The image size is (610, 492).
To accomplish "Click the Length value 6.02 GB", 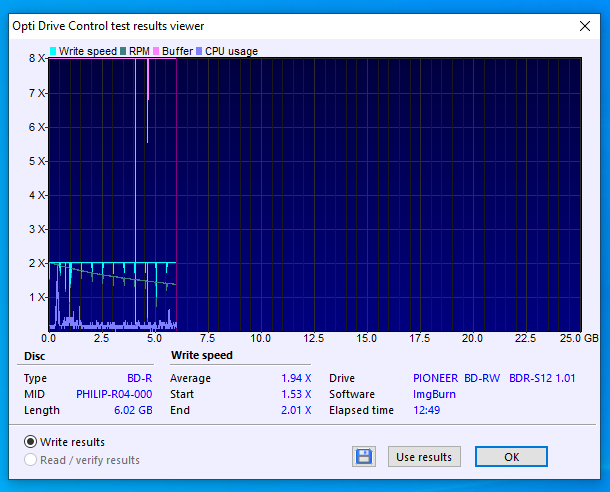I will [x=133, y=410].
